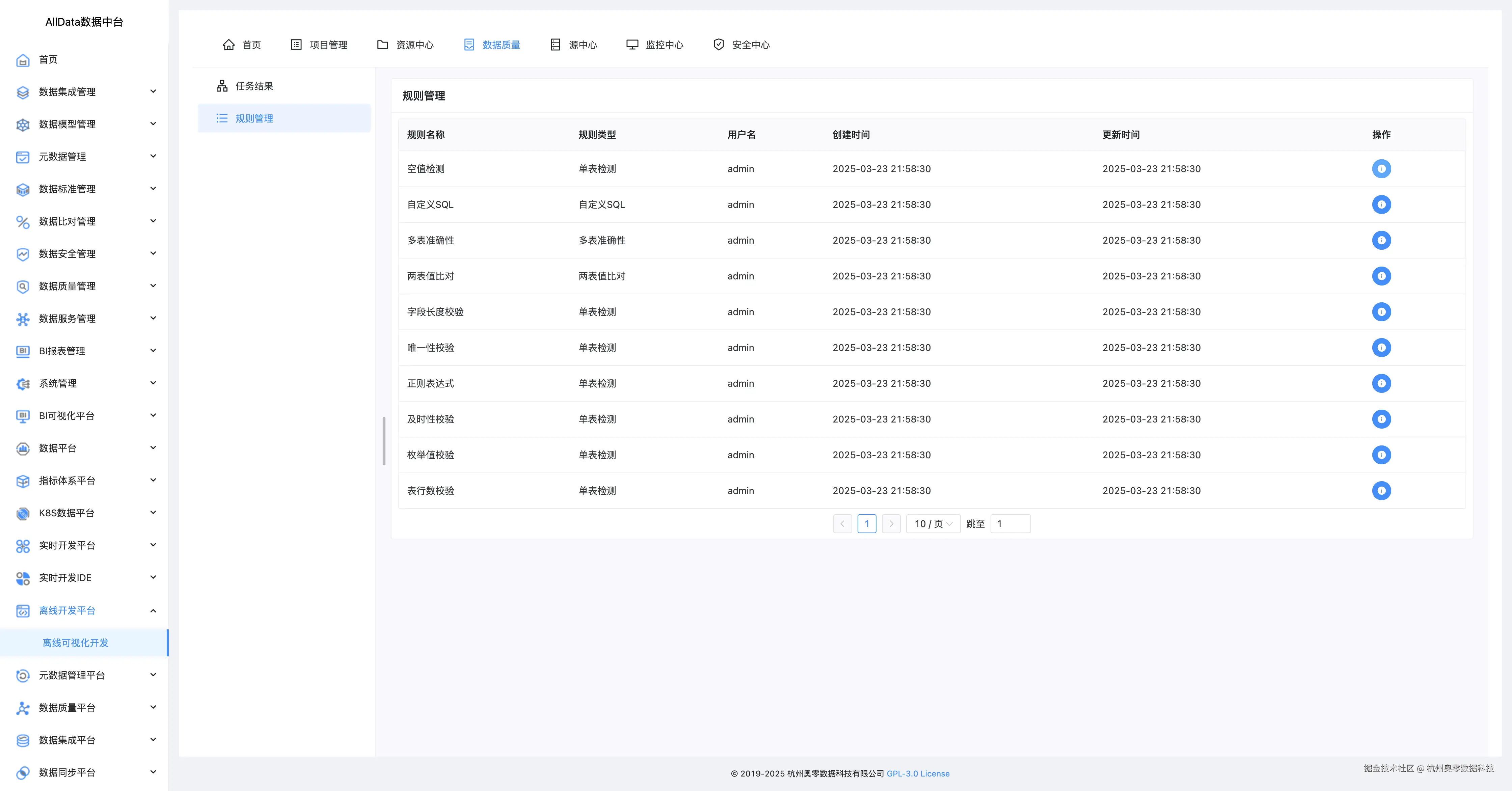Open info icon for 自定义SQL row
The image size is (1512, 791).
click(1381, 205)
